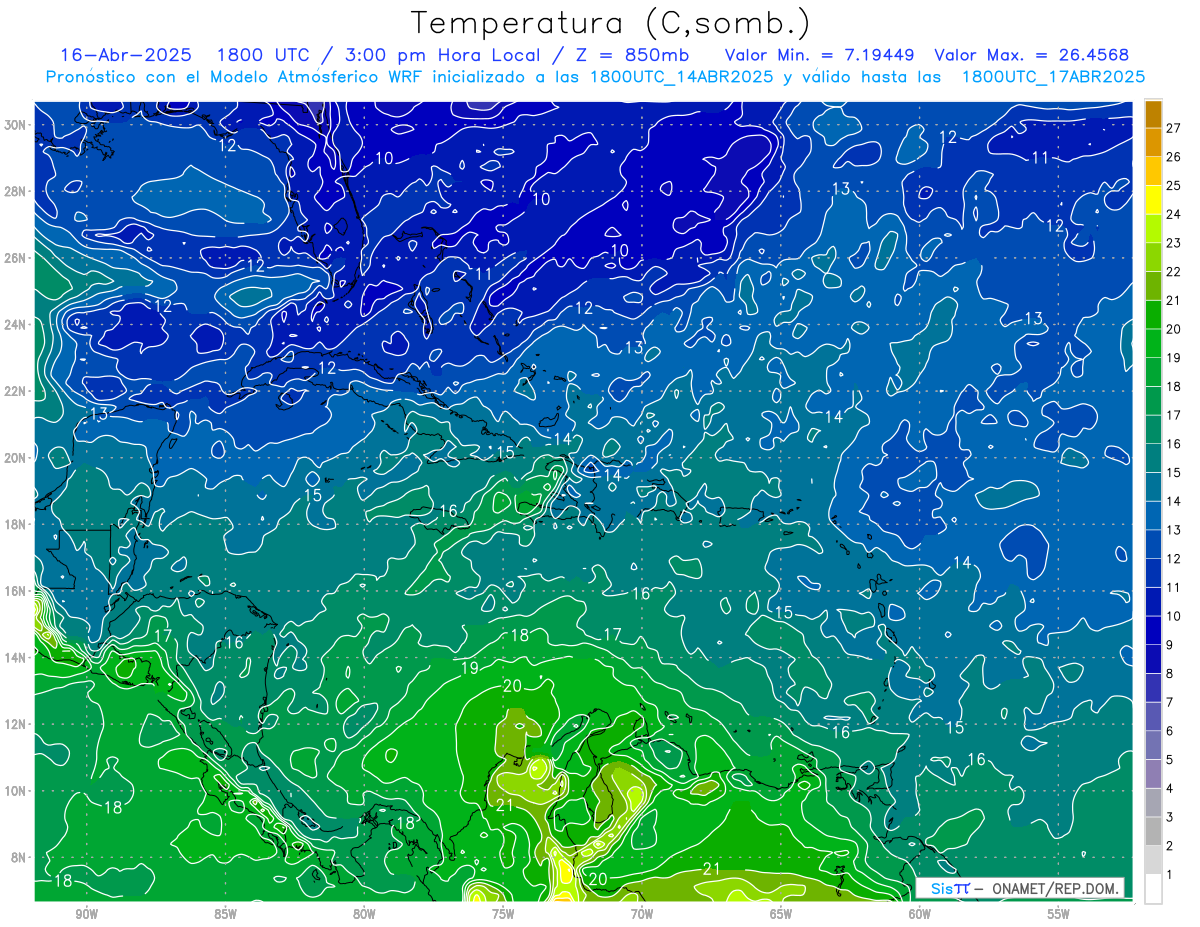Click the legend value '23' beside the color scale
Image resolution: width=1200 pixels, height=927 pixels.
[x=1174, y=243]
